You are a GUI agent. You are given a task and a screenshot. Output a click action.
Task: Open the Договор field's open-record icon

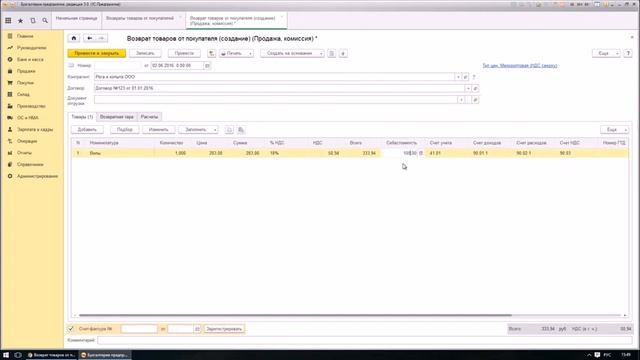click(x=476, y=88)
